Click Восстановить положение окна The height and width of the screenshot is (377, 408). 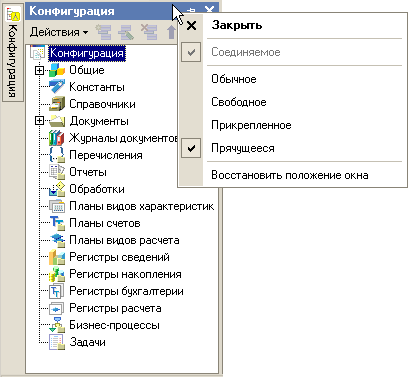[290, 175]
